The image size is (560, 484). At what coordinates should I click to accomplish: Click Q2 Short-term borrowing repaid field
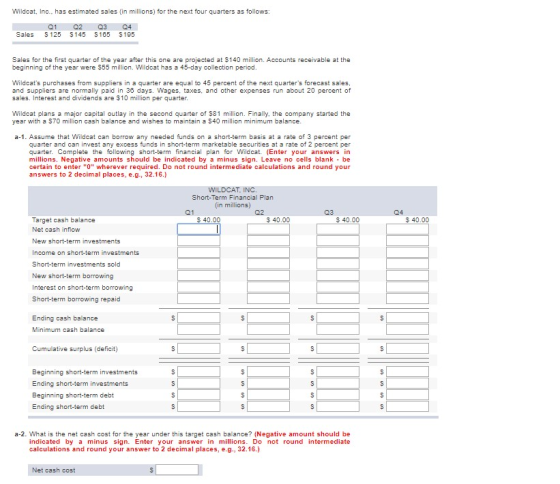(268, 299)
